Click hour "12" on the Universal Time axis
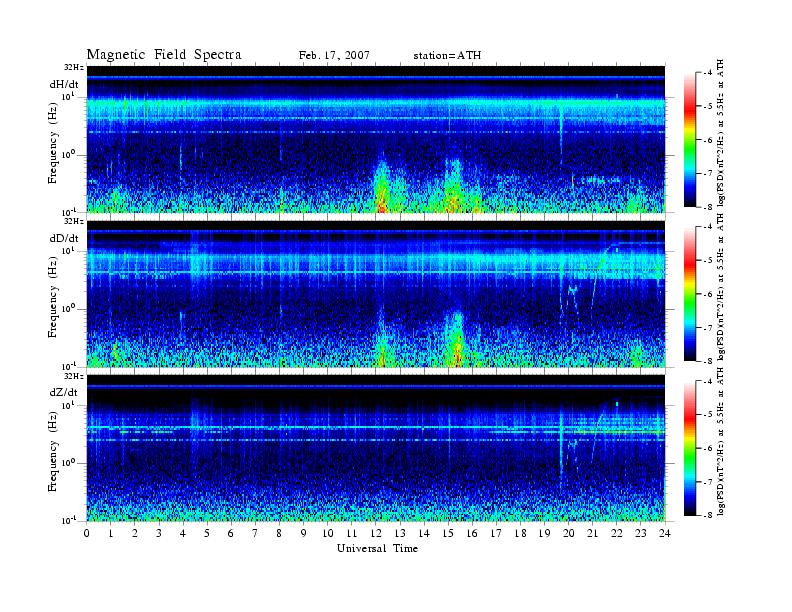This screenshot has width=792, height=612. tap(376, 533)
